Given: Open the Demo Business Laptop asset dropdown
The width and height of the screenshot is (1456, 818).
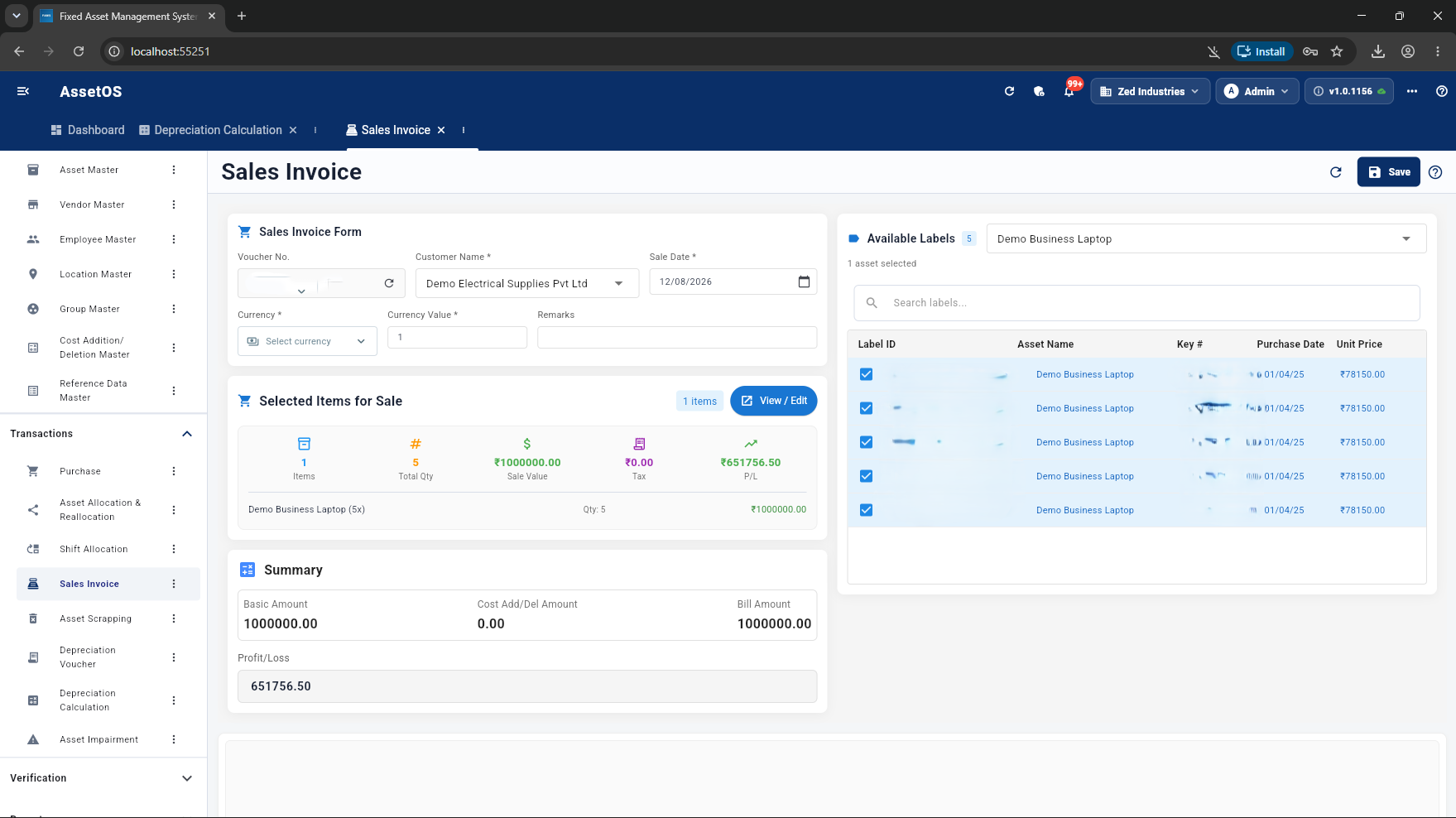Looking at the screenshot, I should click(x=1206, y=238).
